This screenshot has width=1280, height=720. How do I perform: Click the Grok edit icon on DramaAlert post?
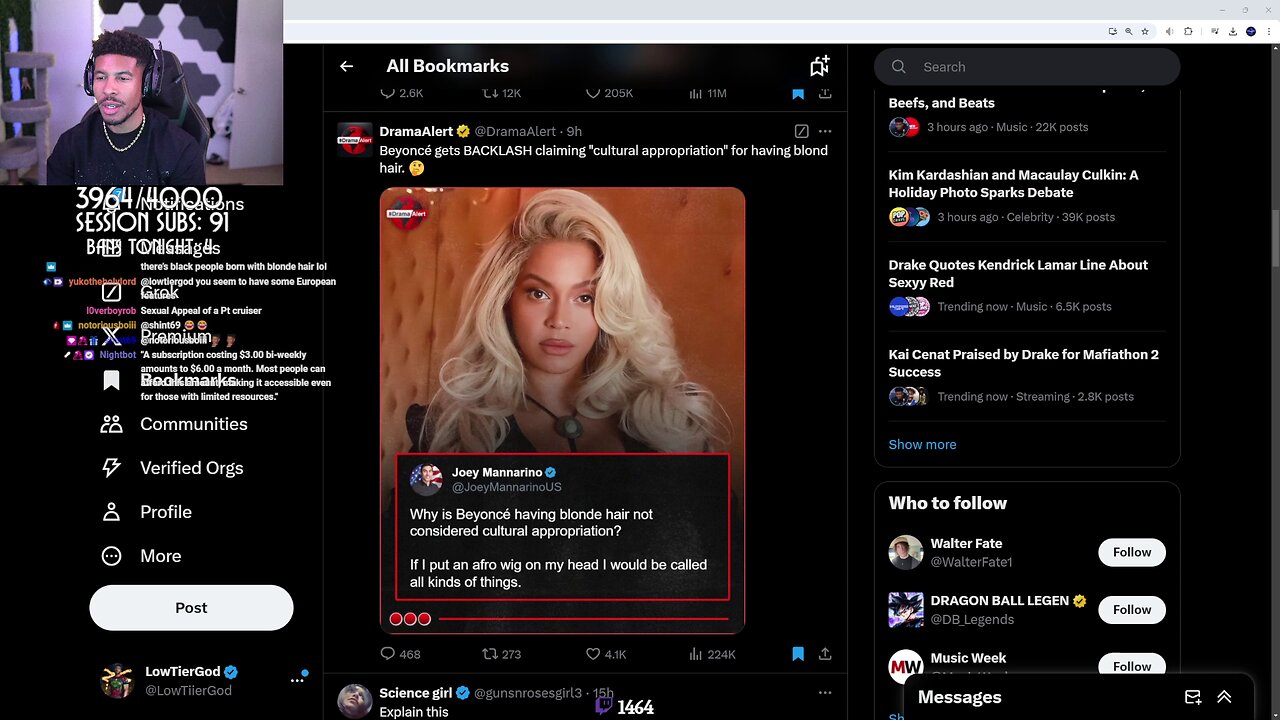coord(801,131)
